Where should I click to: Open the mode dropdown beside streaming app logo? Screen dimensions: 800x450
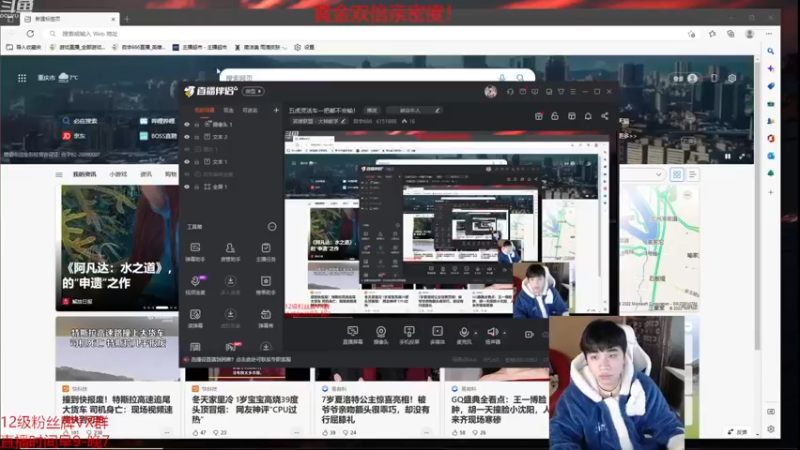(253, 91)
